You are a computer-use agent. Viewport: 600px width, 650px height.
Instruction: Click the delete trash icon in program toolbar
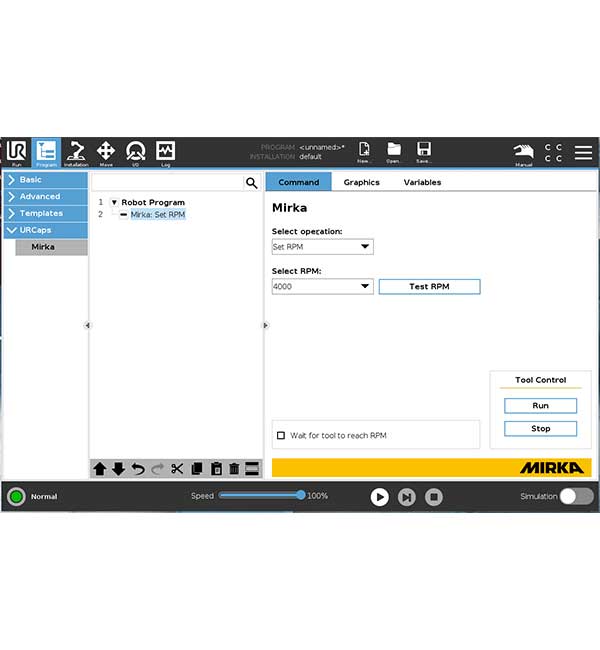(234, 469)
